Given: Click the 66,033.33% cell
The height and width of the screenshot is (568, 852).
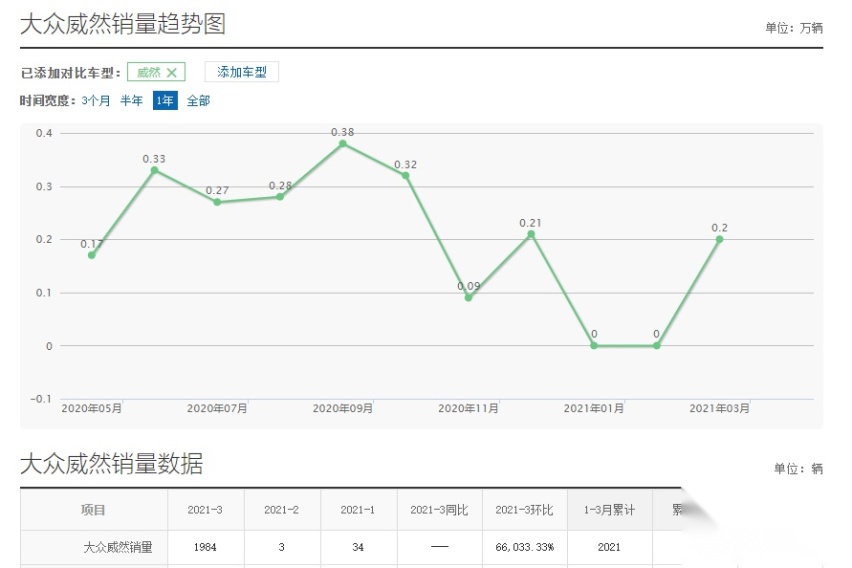Looking at the screenshot, I should coord(524,547).
